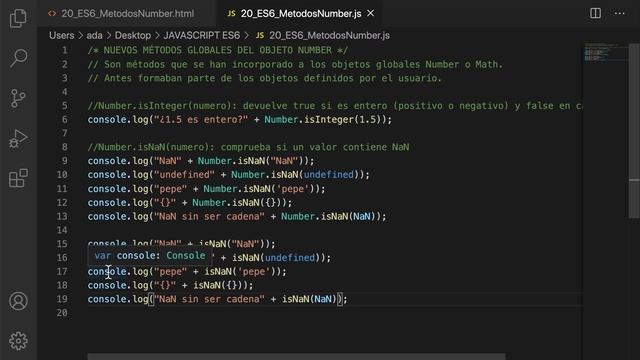Open the editor More Actions menu
Viewport: 640px width, 360px height.
tap(620, 13)
